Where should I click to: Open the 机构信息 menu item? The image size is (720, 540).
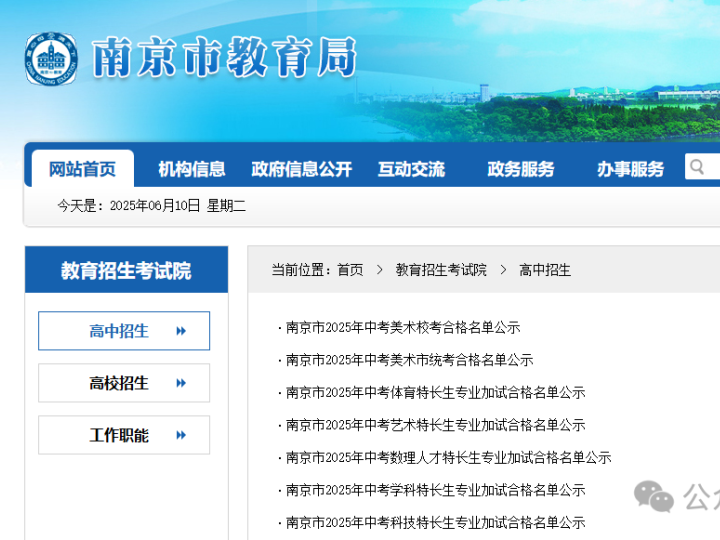click(x=192, y=169)
